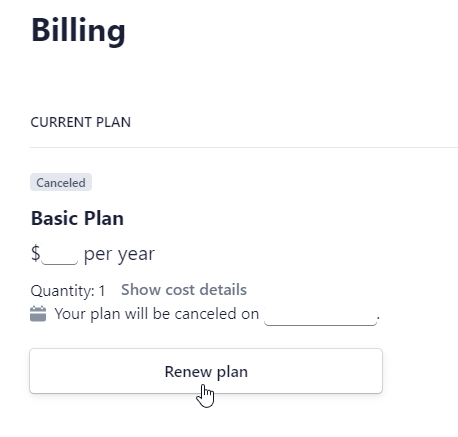Click the Quantity: 1 label
The image size is (458, 437).
tap(68, 291)
